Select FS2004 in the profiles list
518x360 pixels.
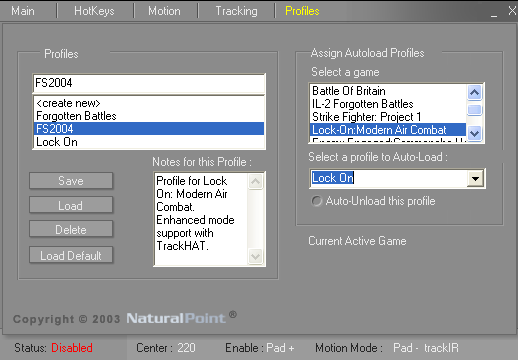coord(149,129)
